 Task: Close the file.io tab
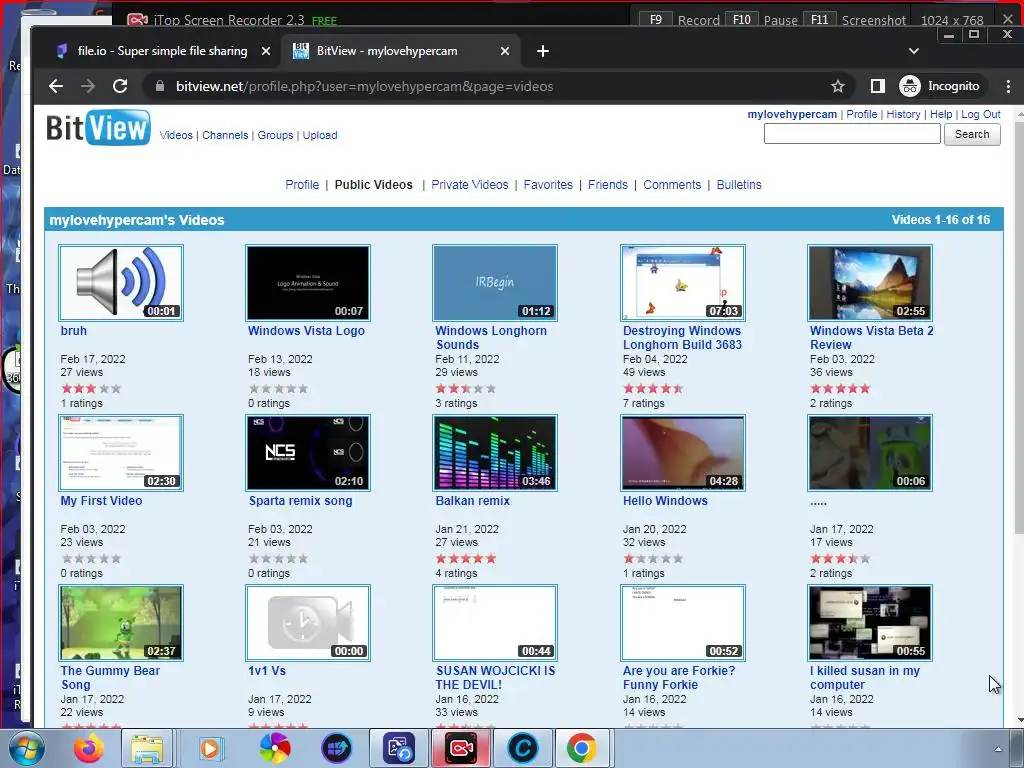click(266, 51)
